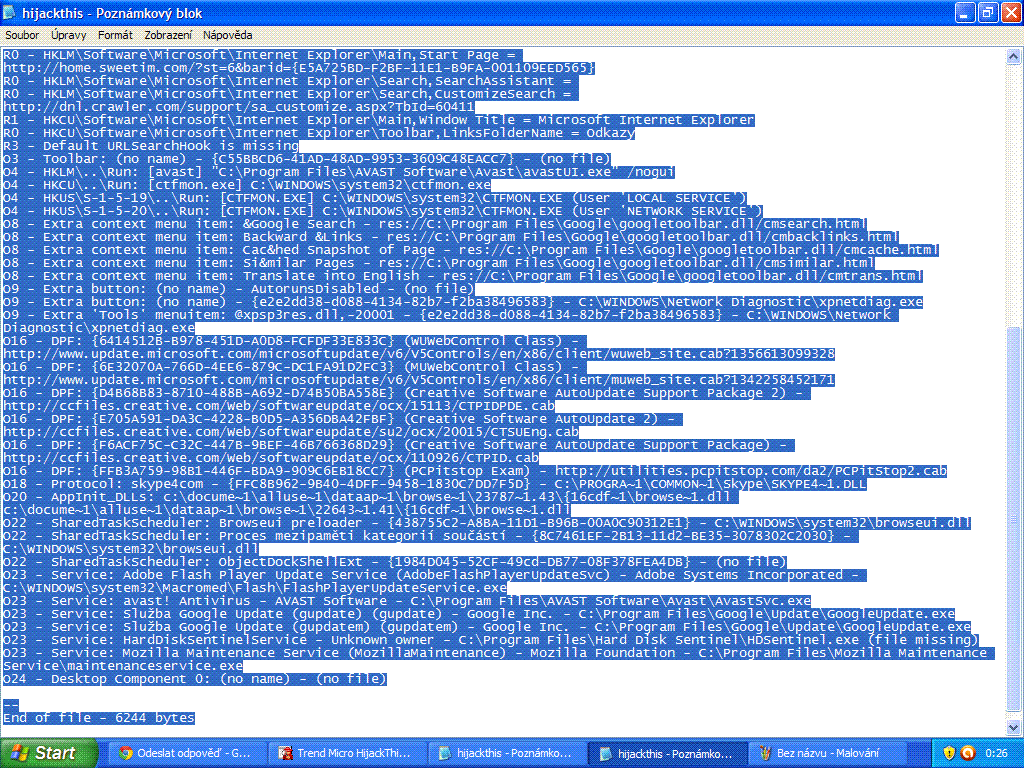Click the CTSUEng.cab URL line
The image size is (1024, 768).
[x=291, y=432]
